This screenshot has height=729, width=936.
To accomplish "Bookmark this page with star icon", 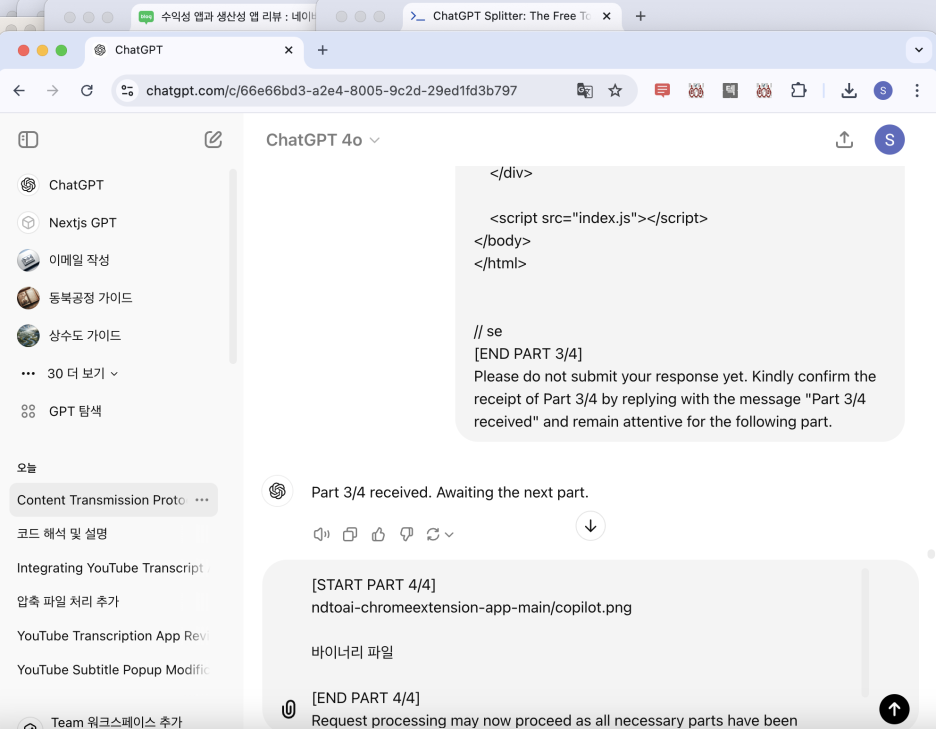I will click(615, 91).
